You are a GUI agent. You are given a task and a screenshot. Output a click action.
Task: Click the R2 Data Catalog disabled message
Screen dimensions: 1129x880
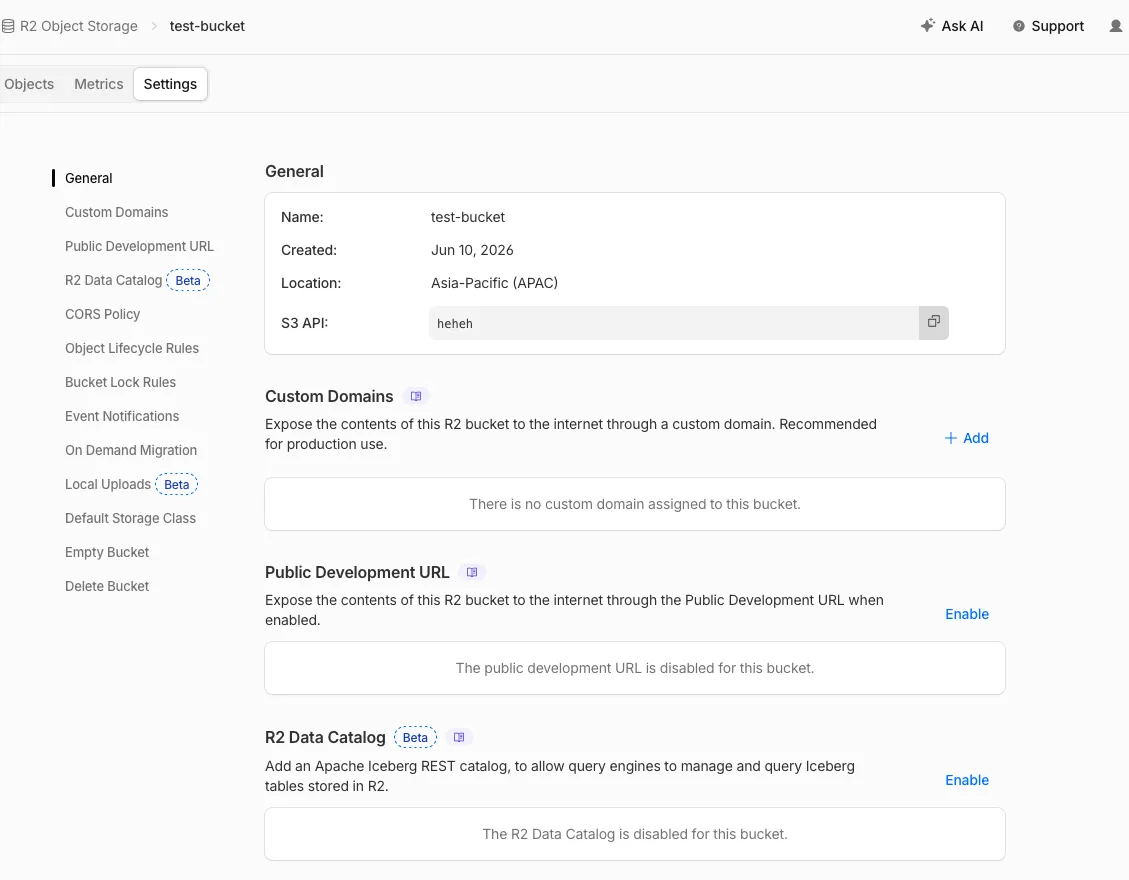(x=634, y=834)
